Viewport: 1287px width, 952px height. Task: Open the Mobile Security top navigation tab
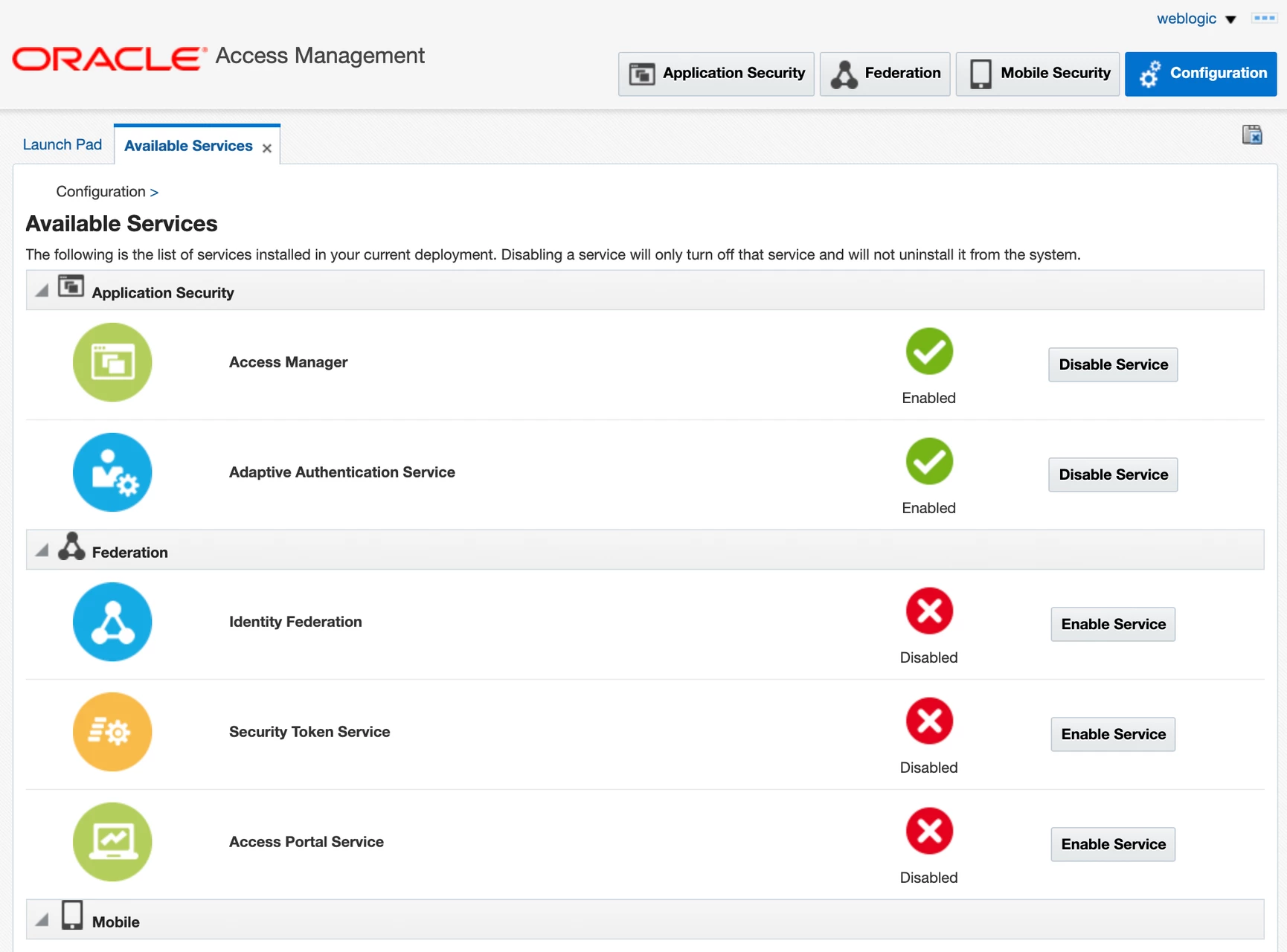click(1038, 73)
